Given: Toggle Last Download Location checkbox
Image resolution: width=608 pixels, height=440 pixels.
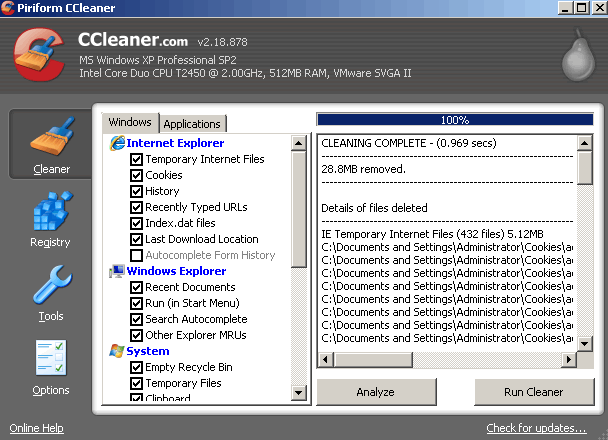Looking at the screenshot, I should pos(136,239).
